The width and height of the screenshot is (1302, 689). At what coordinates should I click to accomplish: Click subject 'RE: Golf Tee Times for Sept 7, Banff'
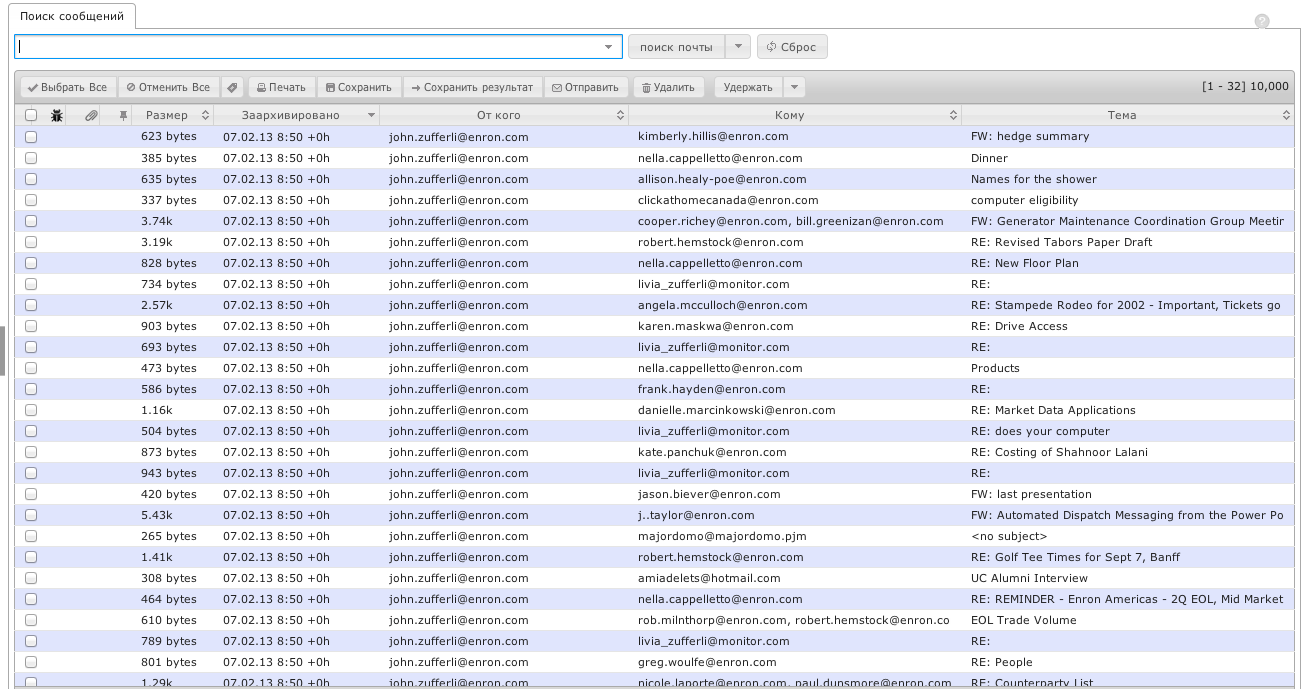coord(1075,557)
